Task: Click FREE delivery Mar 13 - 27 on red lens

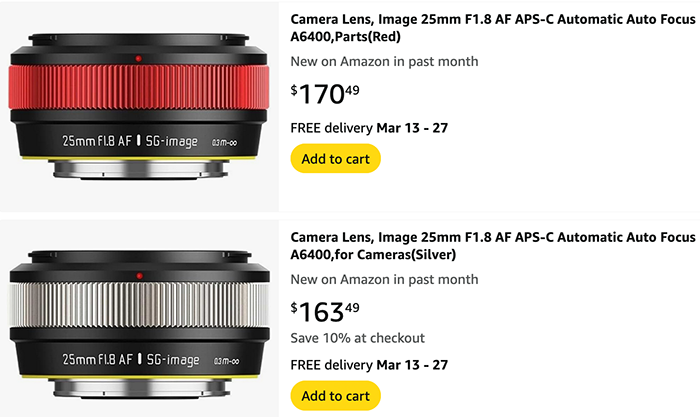Action: point(369,128)
